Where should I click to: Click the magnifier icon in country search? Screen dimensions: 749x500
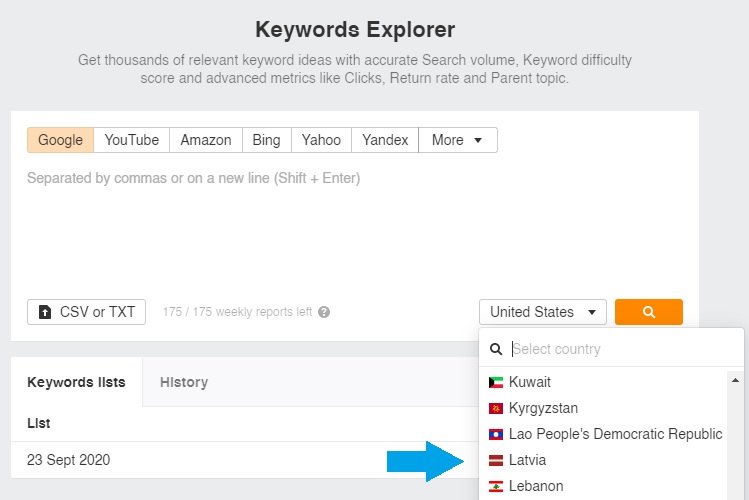[x=496, y=349]
